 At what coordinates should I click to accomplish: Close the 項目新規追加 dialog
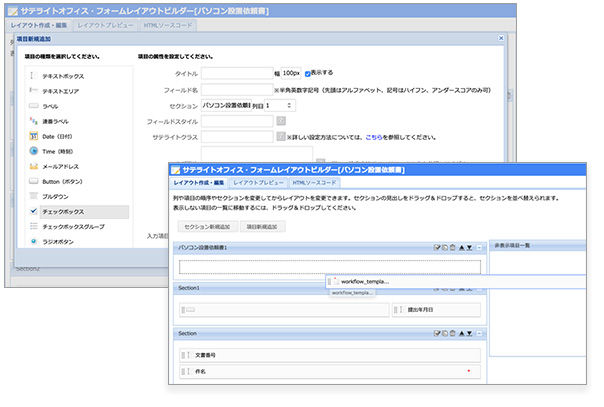(501, 38)
